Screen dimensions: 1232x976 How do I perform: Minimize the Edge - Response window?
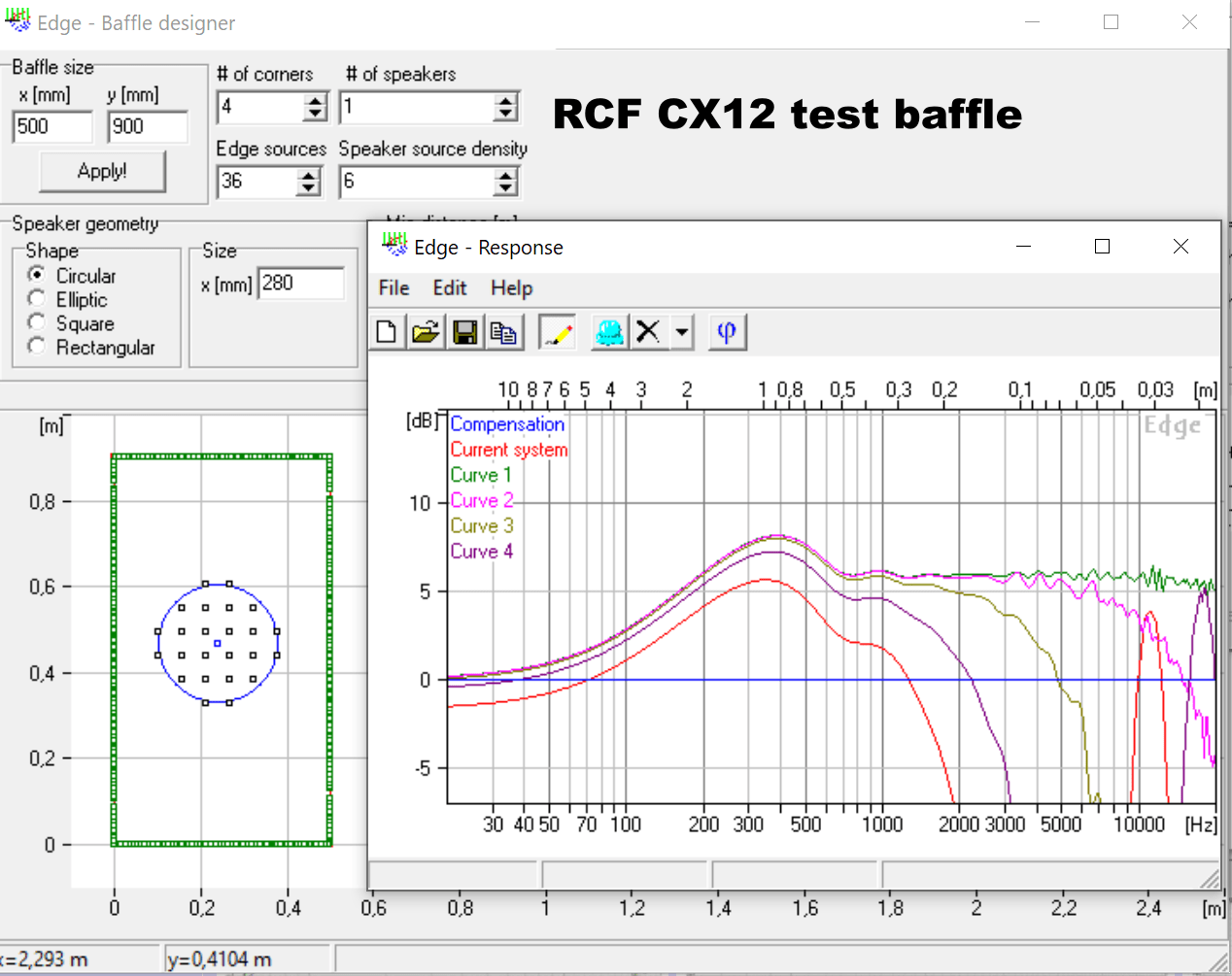[x=1023, y=247]
